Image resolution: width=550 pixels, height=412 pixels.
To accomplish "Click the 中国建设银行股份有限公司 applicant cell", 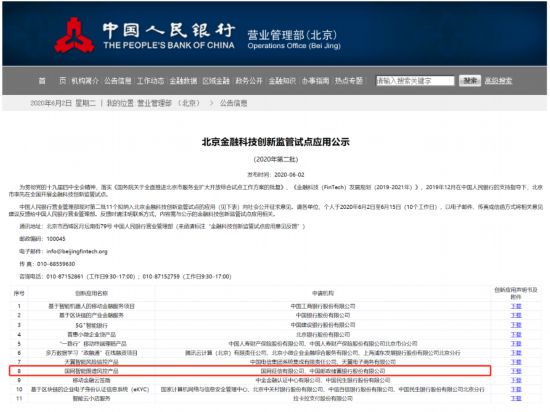I will [x=323, y=325].
